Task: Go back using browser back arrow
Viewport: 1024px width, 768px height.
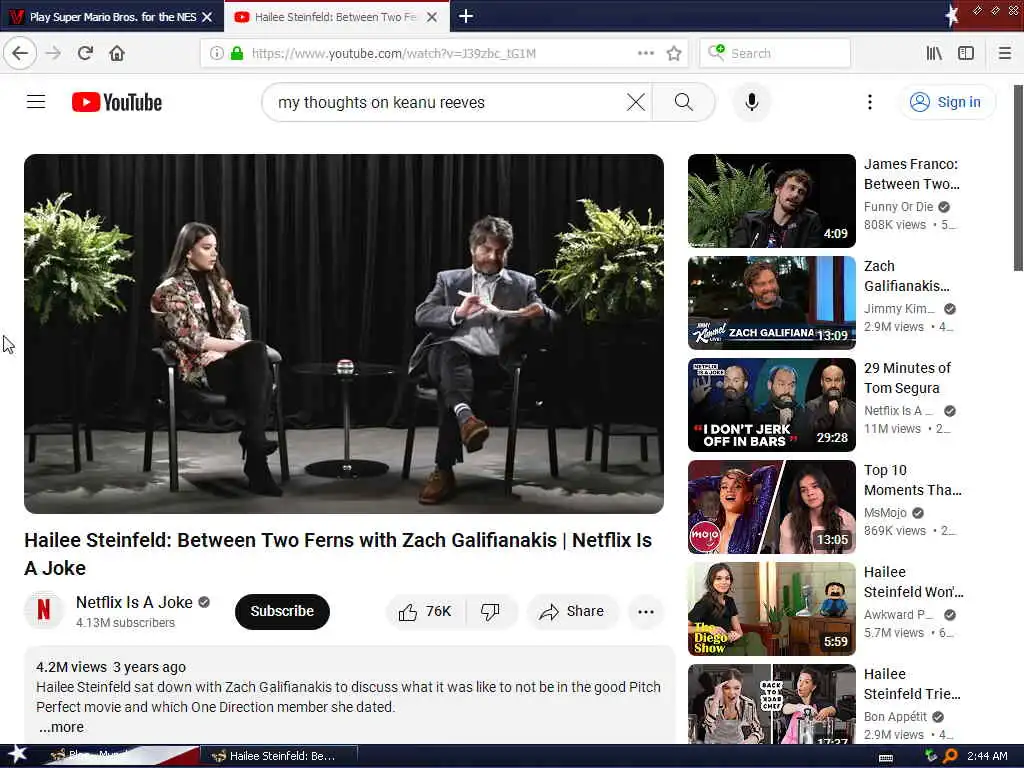Action: pyautogui.click(x=20, y=54)
